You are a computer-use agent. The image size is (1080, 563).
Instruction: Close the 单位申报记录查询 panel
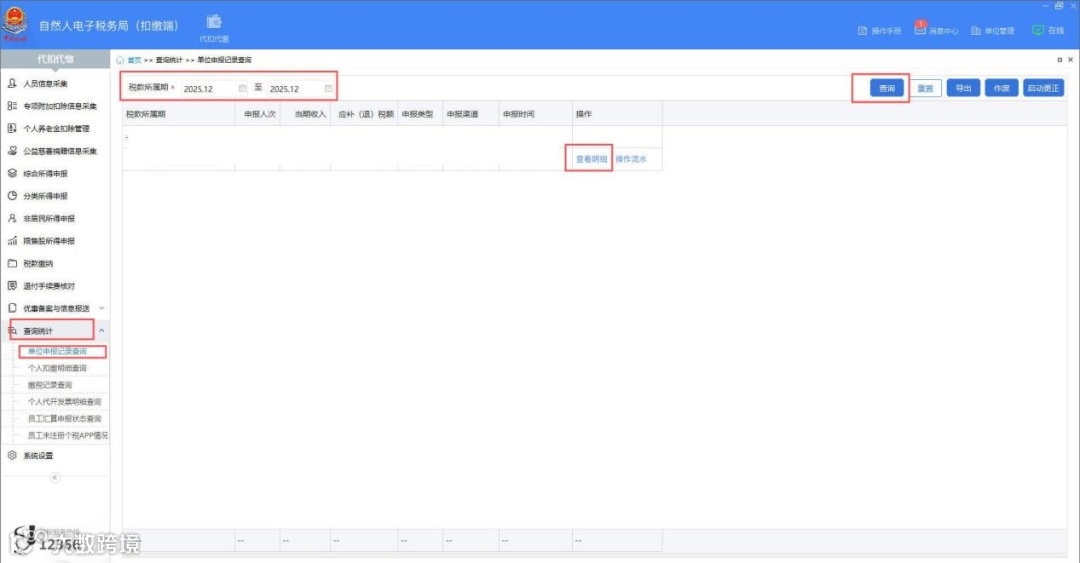coord(1070,60)
